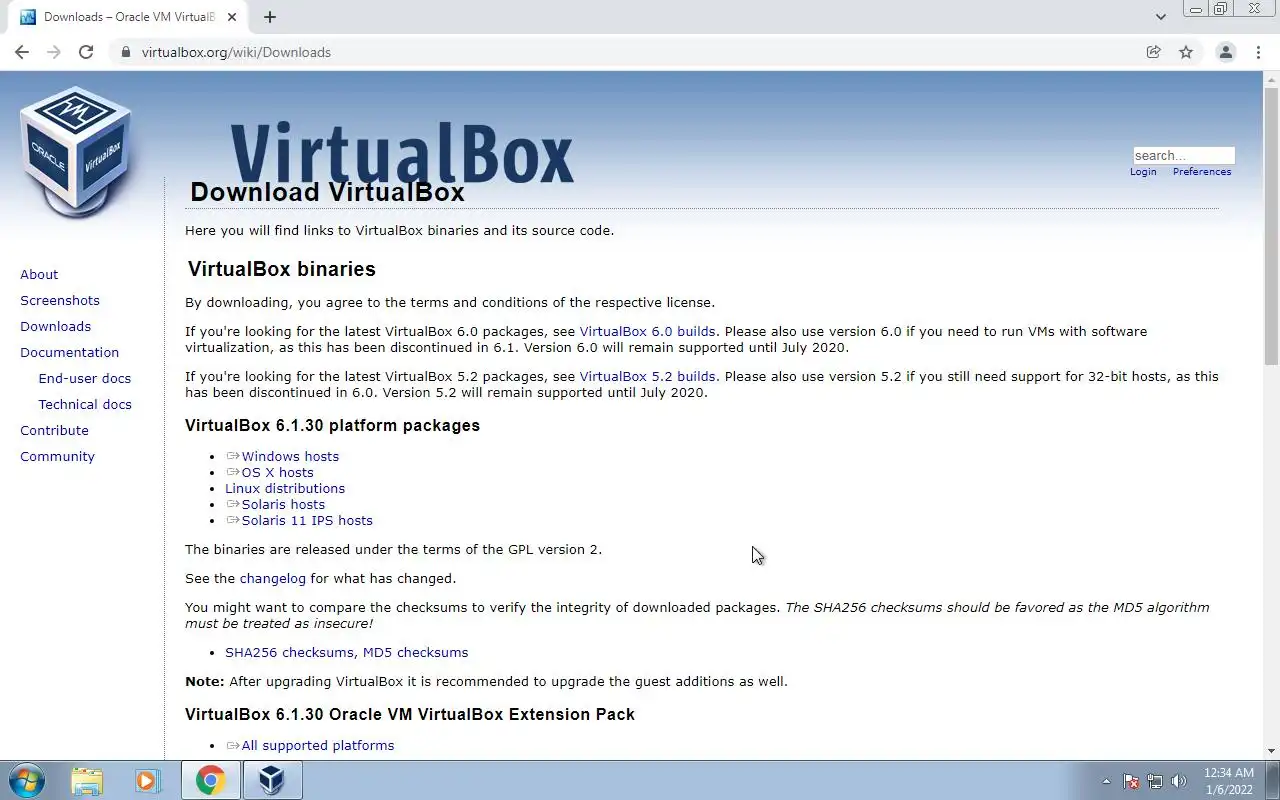Click the browser forward arrow
The height and width of the screenshot is (800, 1280).
(x=54, y=52)
